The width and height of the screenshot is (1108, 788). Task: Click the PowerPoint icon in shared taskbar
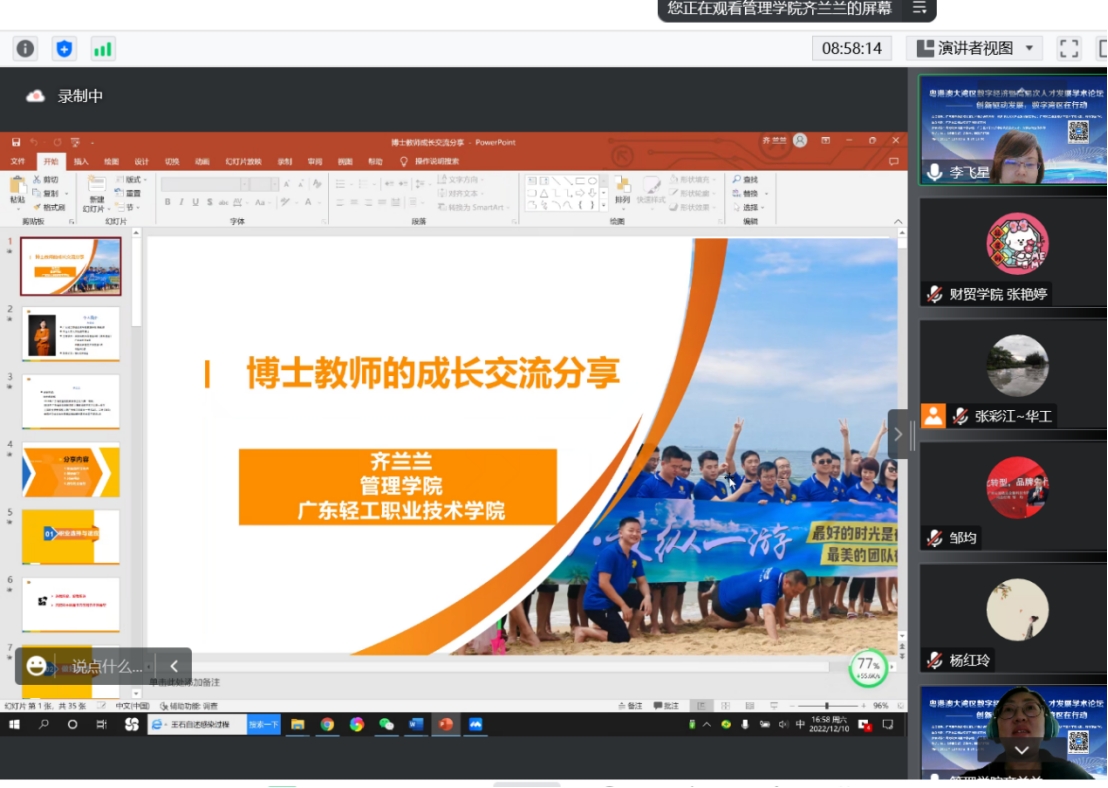[x=445, y=724]
